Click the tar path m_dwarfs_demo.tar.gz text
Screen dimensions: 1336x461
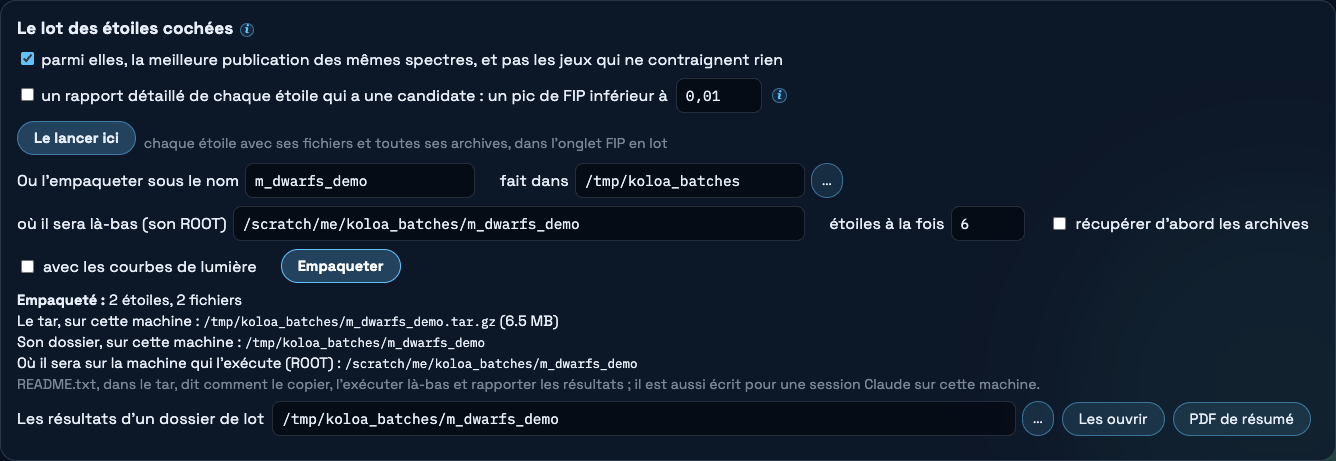[349, 322]
